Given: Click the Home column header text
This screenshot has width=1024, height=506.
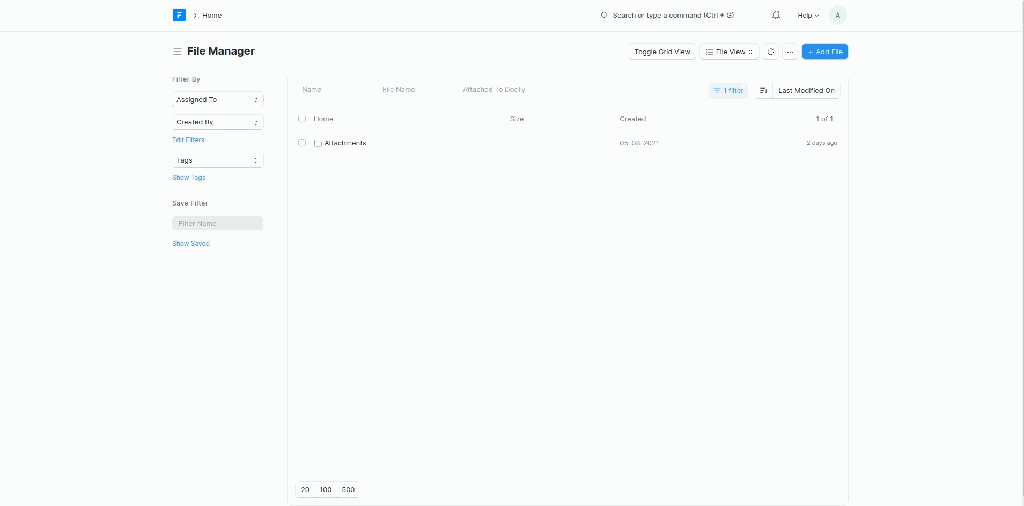Looking at the screenshot, I should coord(323,119).
